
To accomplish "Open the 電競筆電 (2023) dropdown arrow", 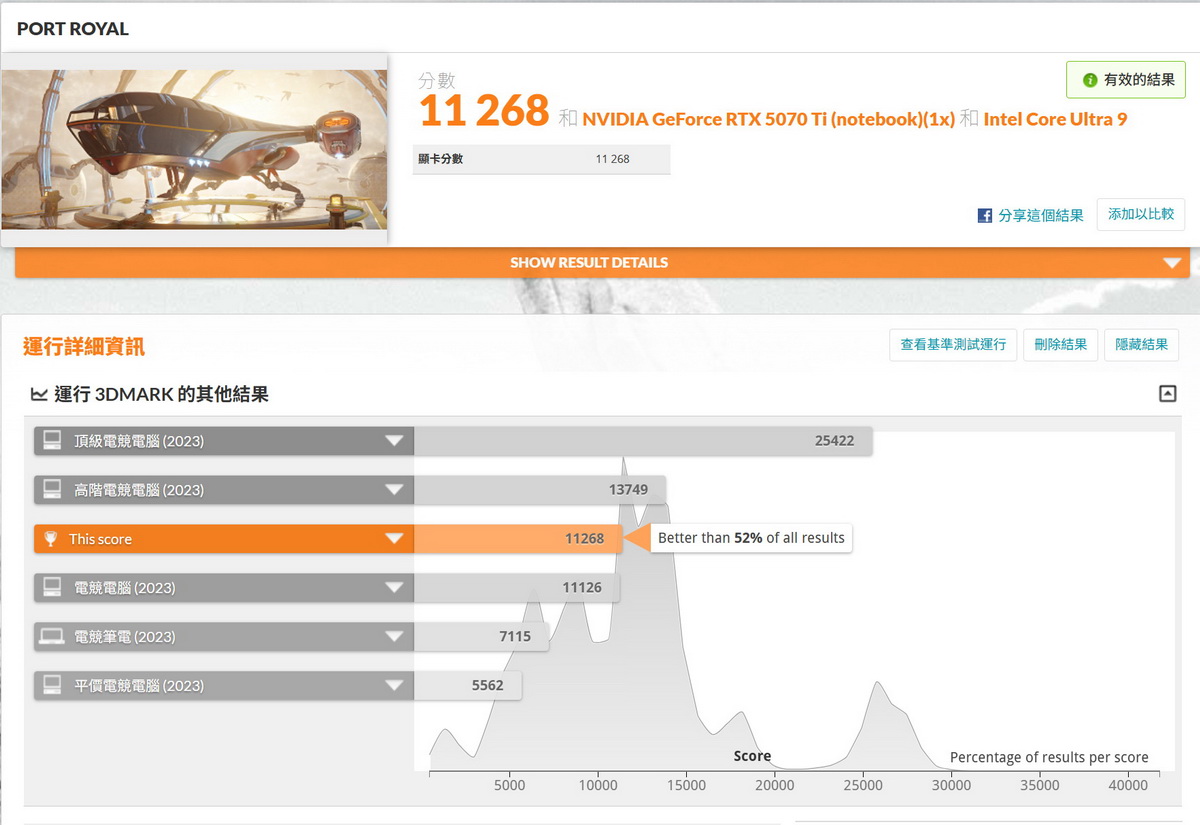I will (394, 637).
